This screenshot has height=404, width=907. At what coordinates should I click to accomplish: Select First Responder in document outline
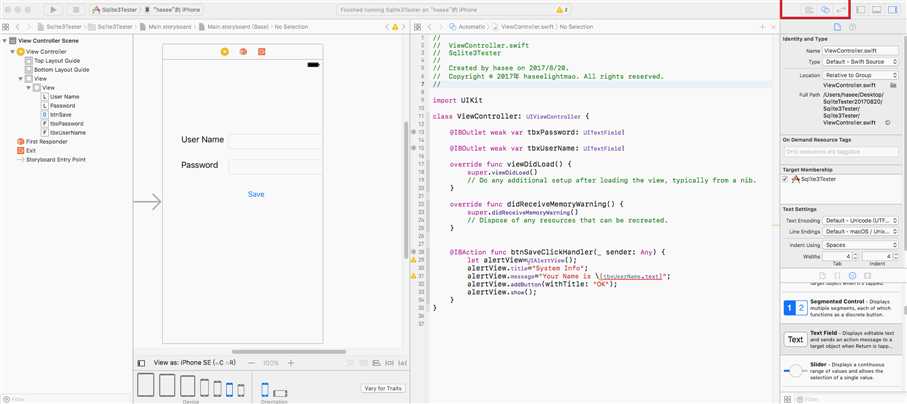coord(42,142)
